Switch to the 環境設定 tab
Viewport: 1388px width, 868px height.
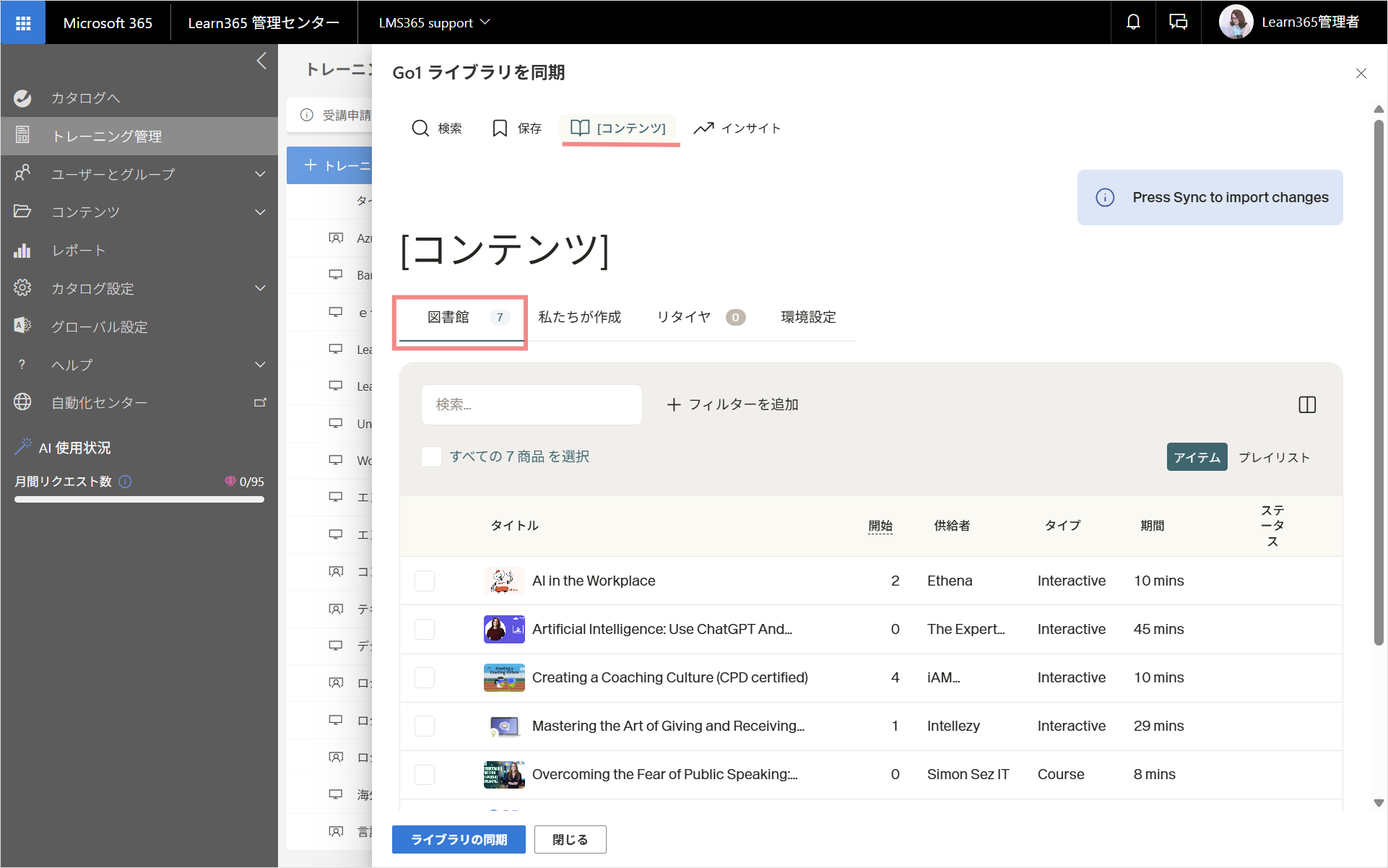click(x=808, y=317)
